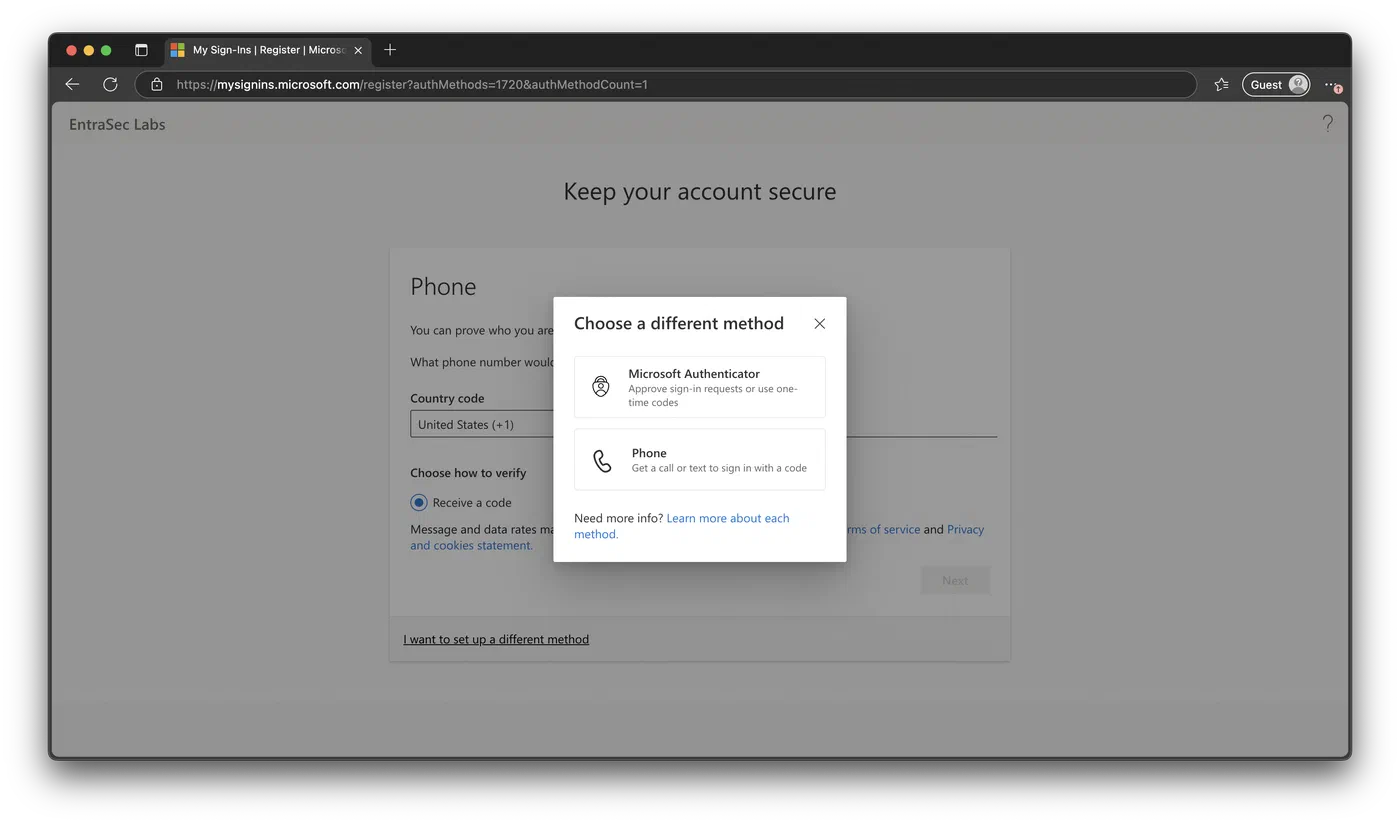1400x824 pixels.
Task: Select the Phone method option in dialog
Action: click(x=700, y=460)
